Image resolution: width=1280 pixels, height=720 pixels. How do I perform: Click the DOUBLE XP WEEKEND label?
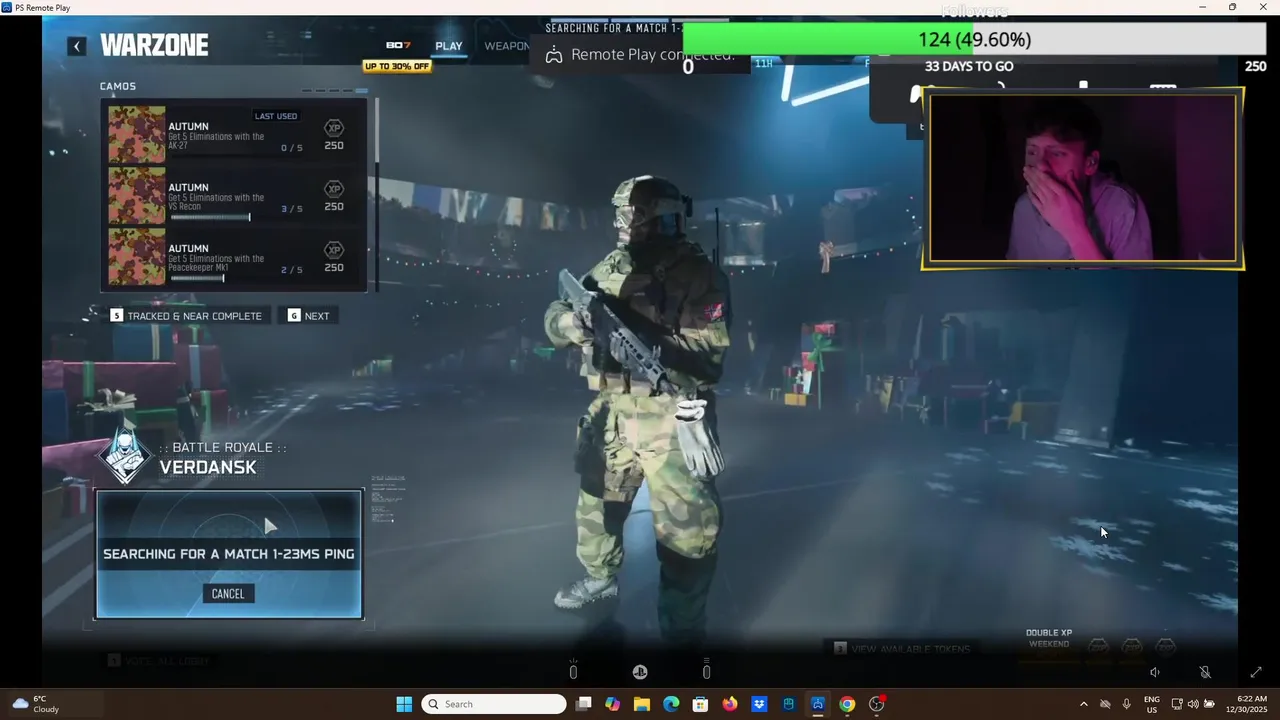click(1049, 638)
